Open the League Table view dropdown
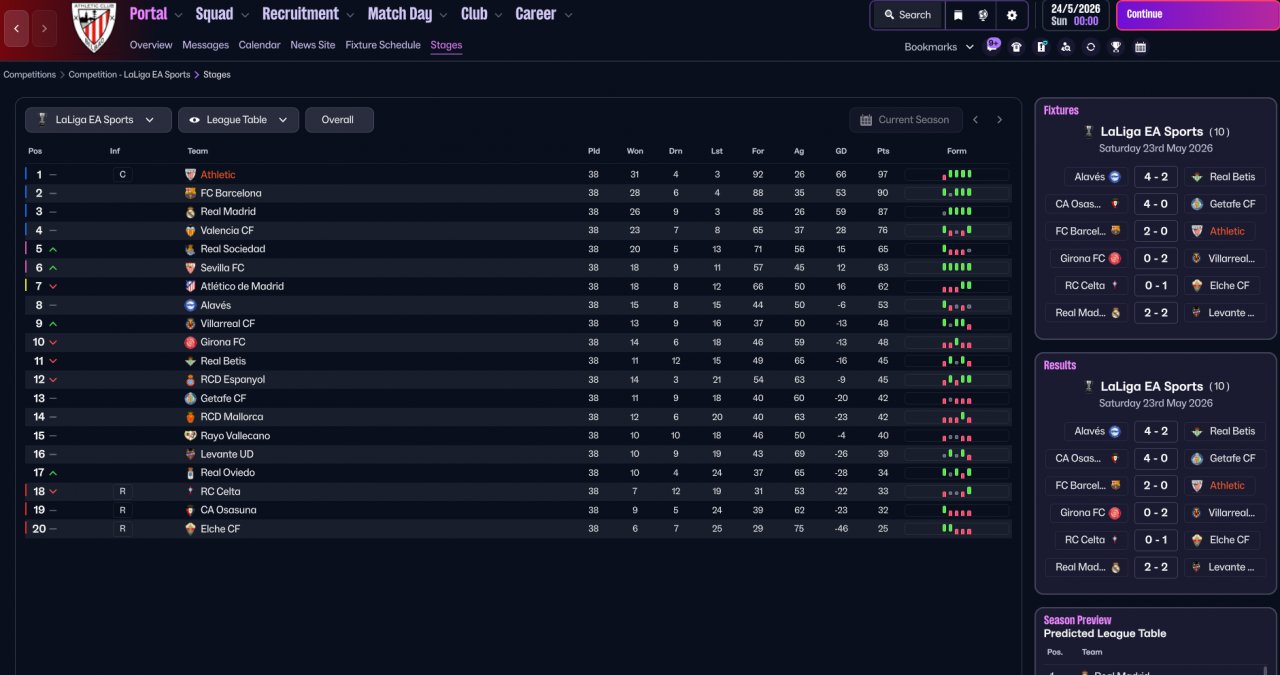 (x=238, y=120)
